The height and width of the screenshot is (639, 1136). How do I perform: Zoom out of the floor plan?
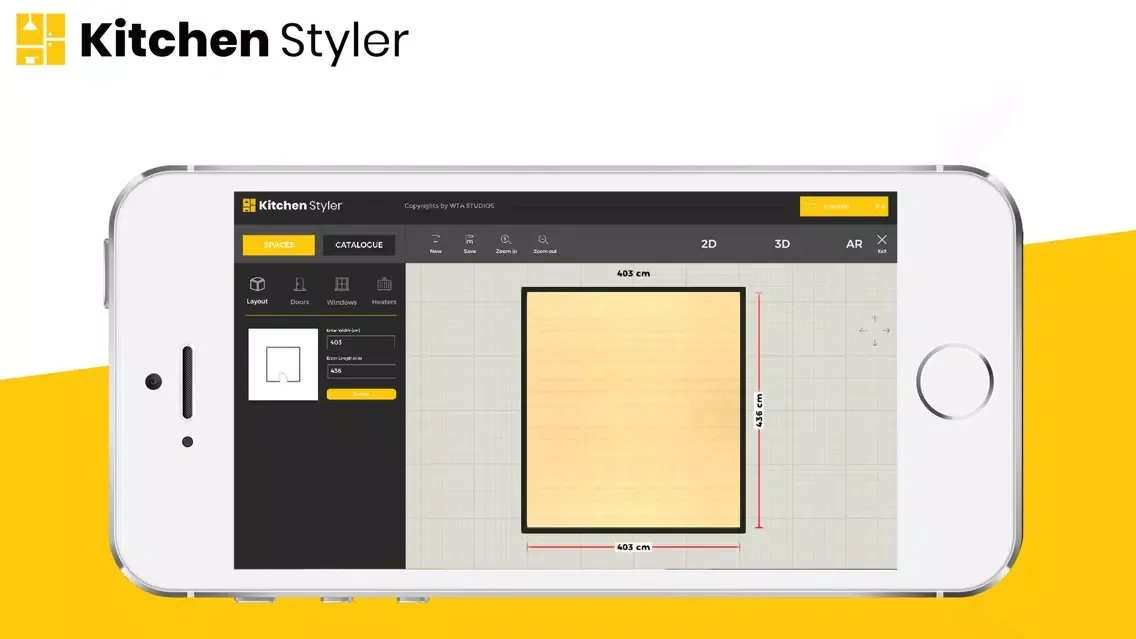pyautogui.click(x=545, y=243)
